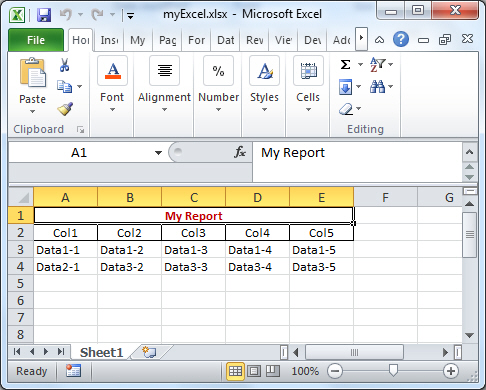Switch to the Formulas ribbon tab
Viewport: 486px width, 390px height.
196,40
